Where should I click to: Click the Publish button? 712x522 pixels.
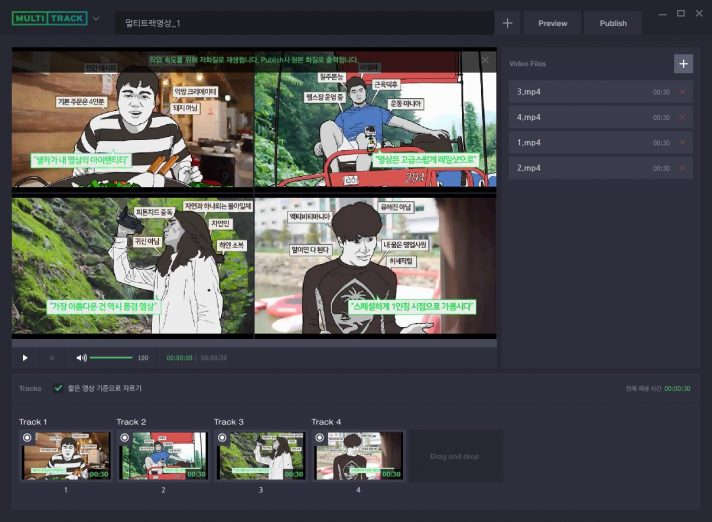pyautogui.click(x=613, y=23)
